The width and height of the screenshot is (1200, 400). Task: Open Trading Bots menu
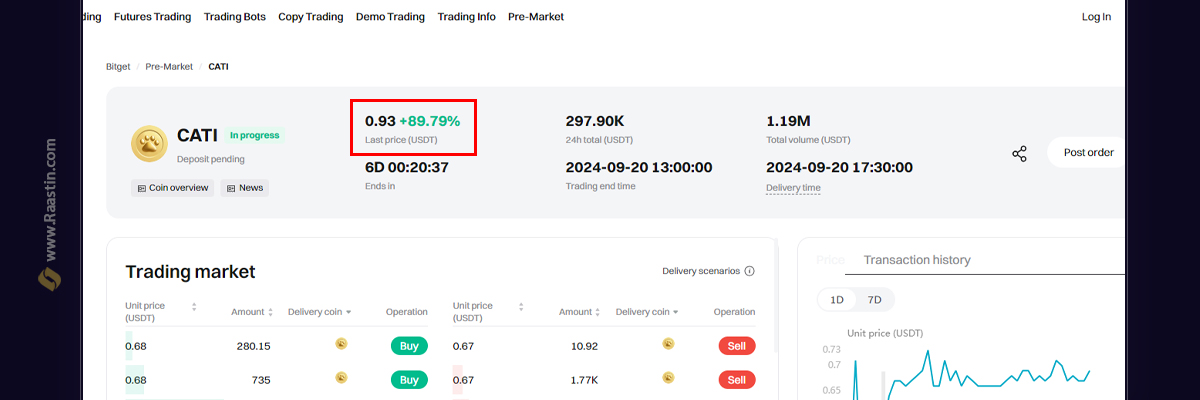click(235, 17)
